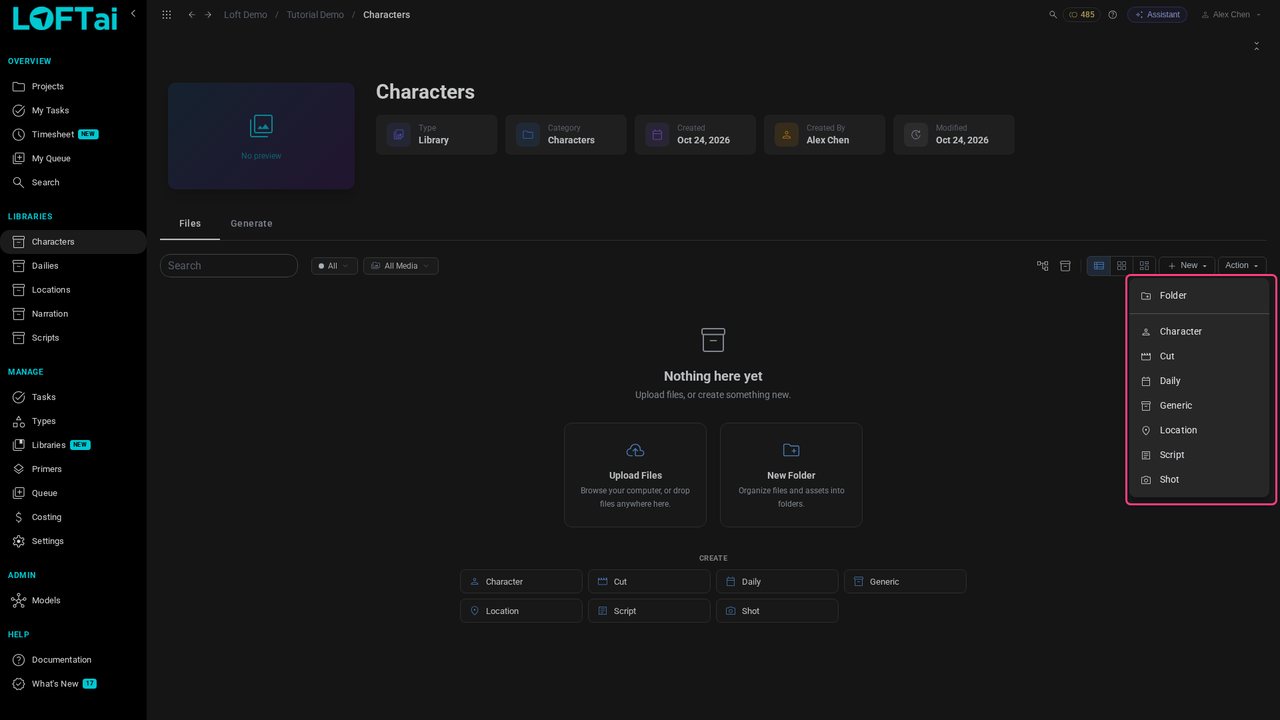Open Search in the sidebar
Screen dimensions: 1280x720
click(73, 183)
